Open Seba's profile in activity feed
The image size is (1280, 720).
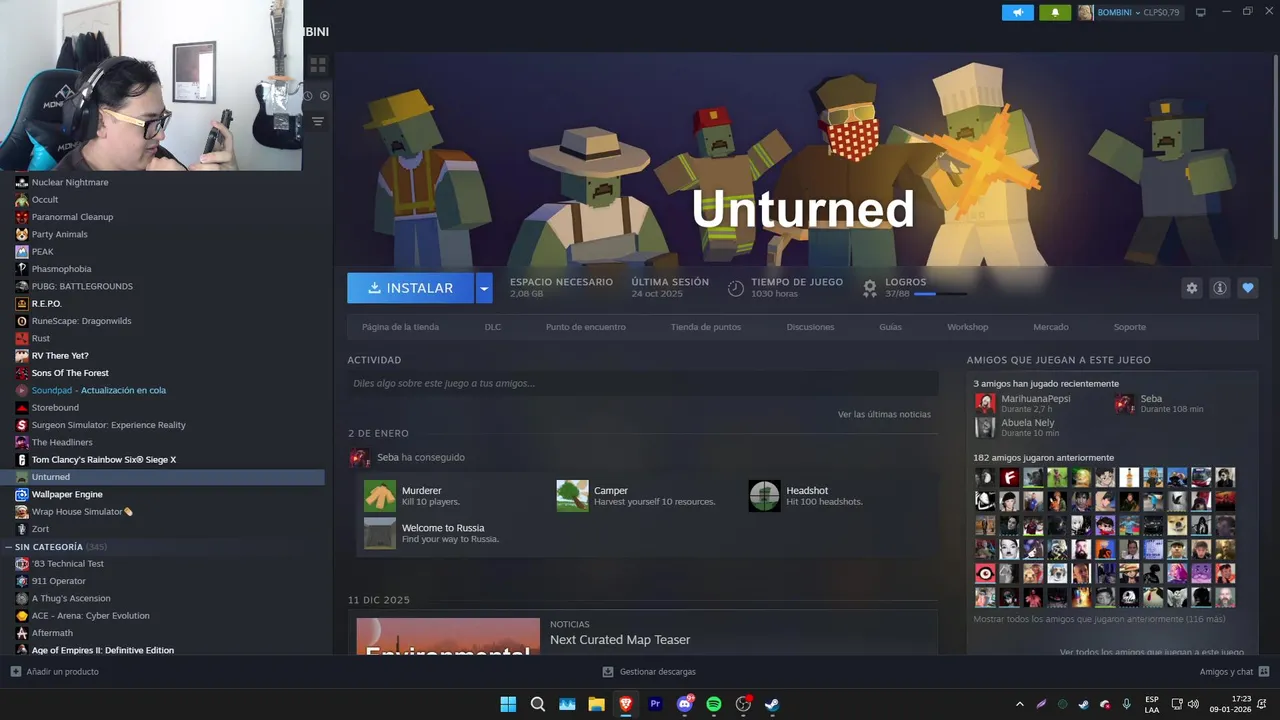[x=388, y=457]
